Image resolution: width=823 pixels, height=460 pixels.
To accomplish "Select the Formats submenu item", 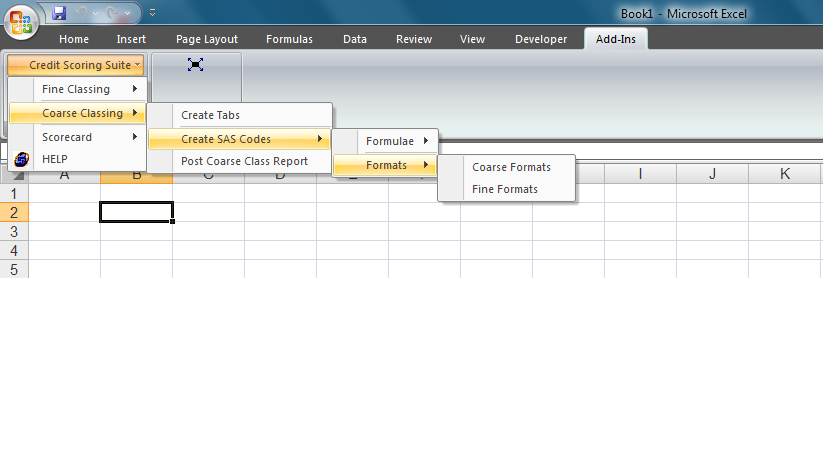I will (x=385, y=165).
